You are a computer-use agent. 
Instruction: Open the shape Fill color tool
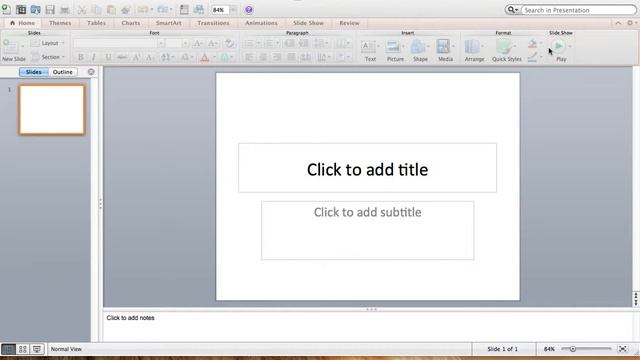(532, 43)
